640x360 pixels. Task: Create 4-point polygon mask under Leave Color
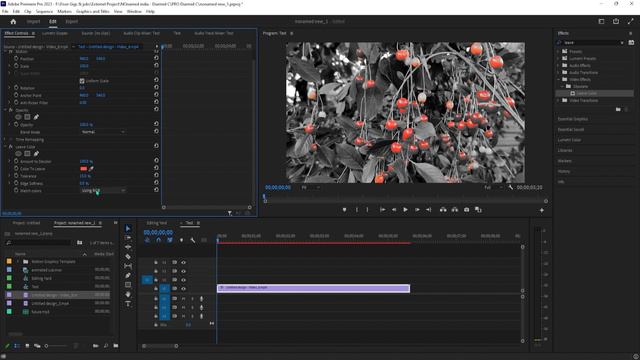point(27,153)
